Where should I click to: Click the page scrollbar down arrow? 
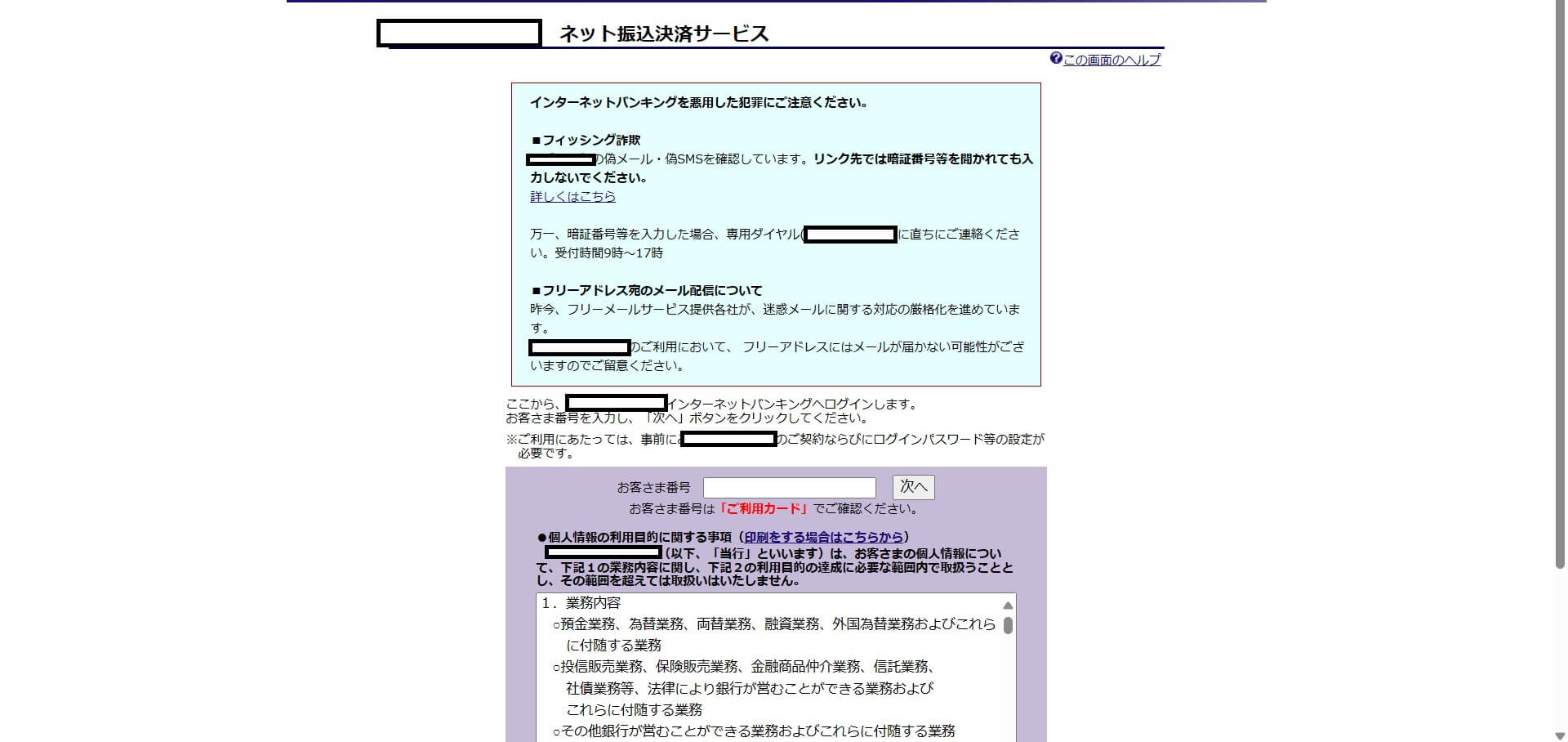(x=1560, y=735)
